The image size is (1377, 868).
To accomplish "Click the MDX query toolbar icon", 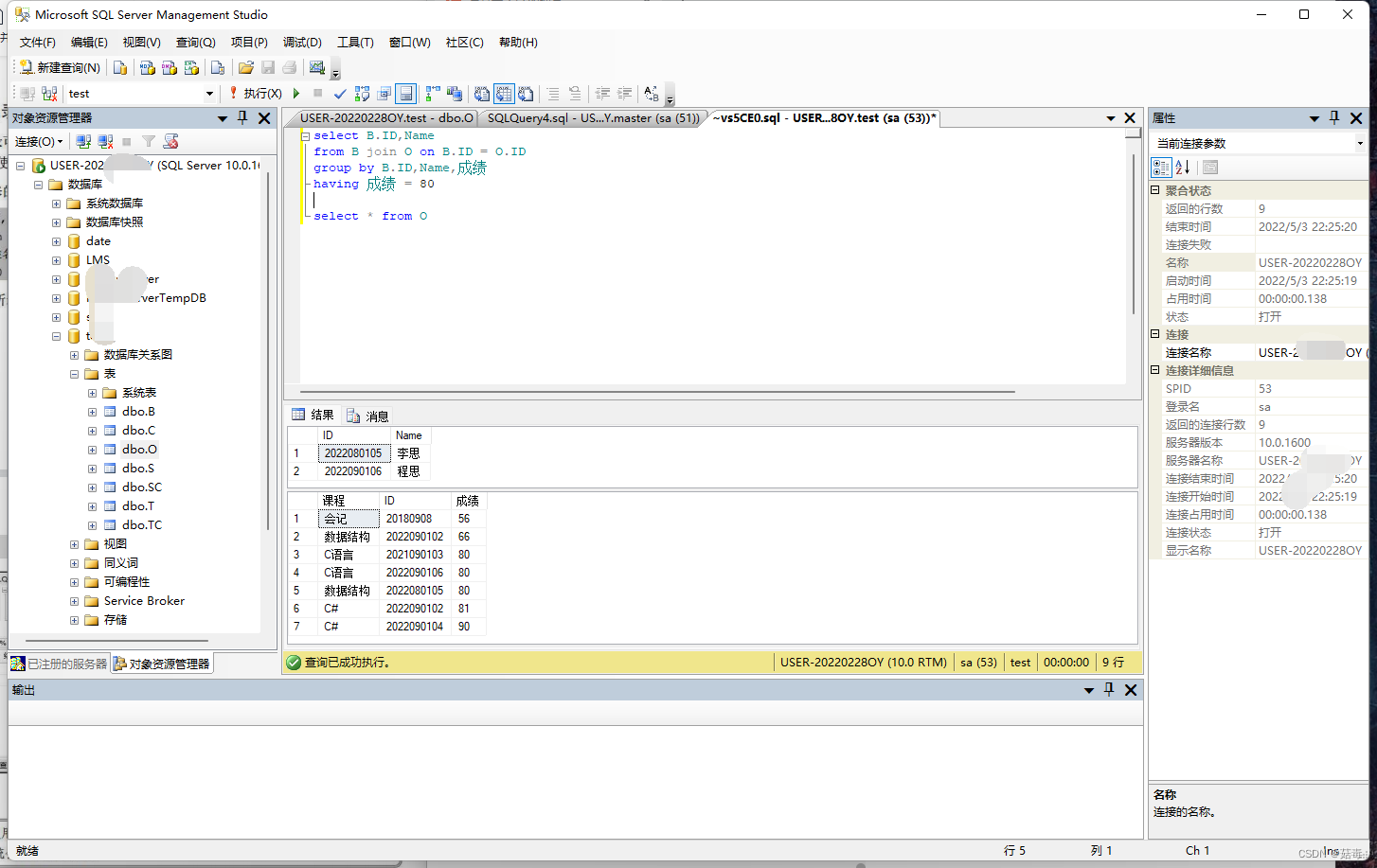I will click(x=147, y=67).
